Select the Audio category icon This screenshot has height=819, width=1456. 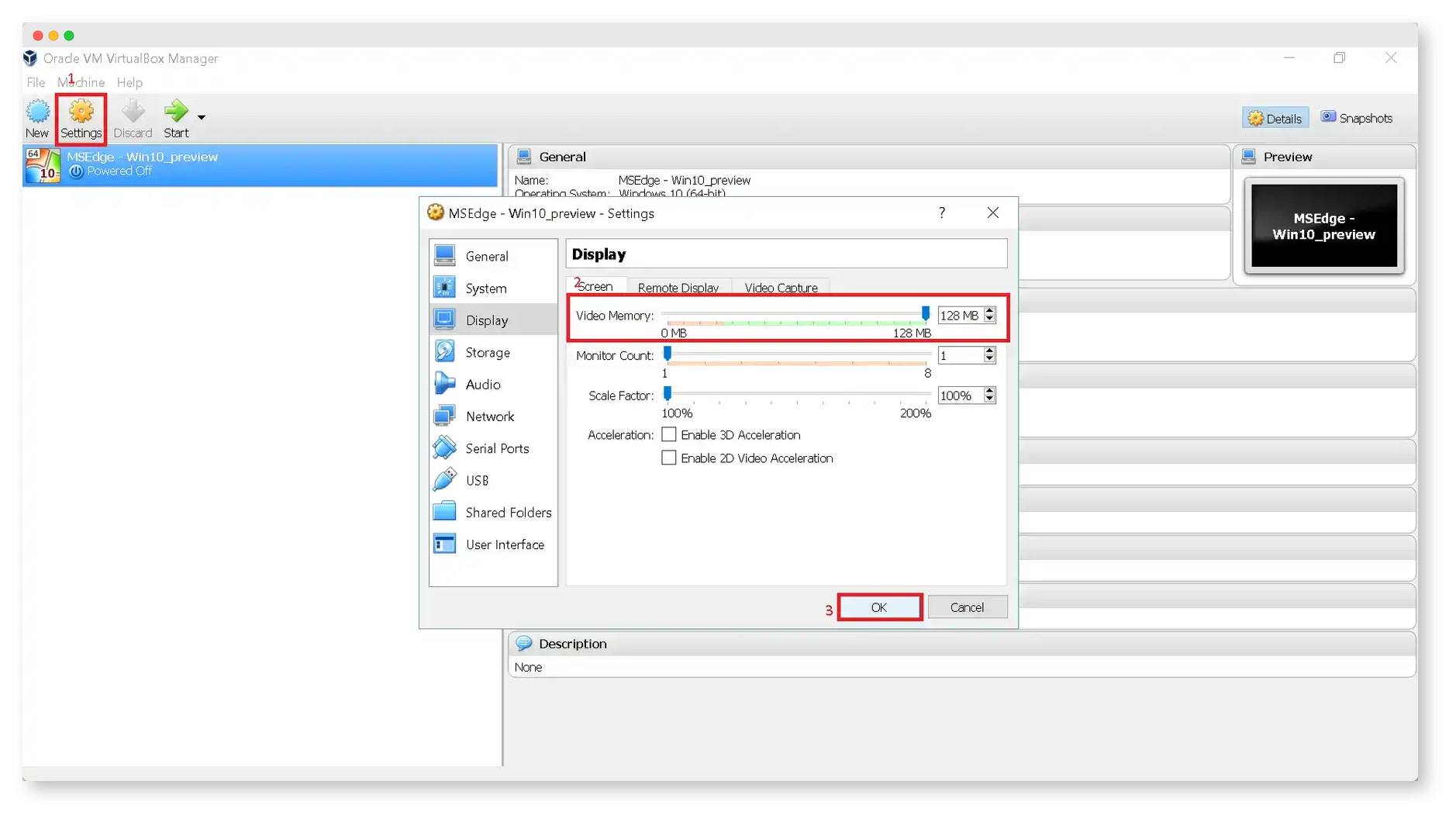[x=445, y=384]
